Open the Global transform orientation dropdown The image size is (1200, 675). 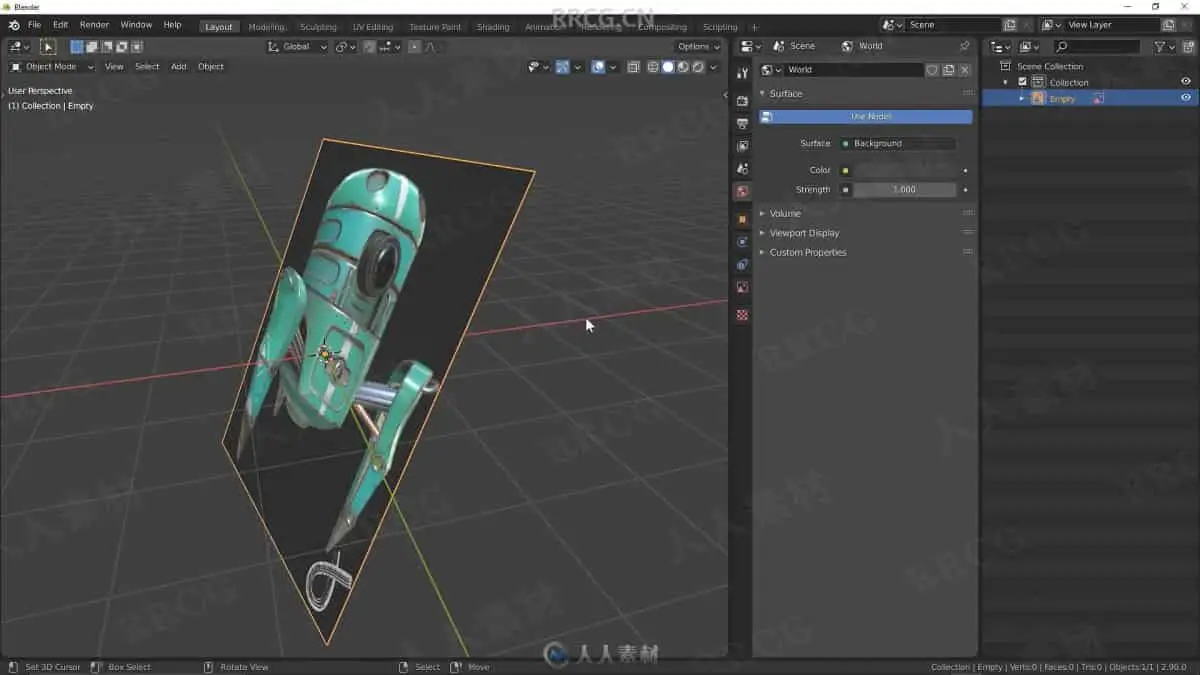tap(297, 47)
